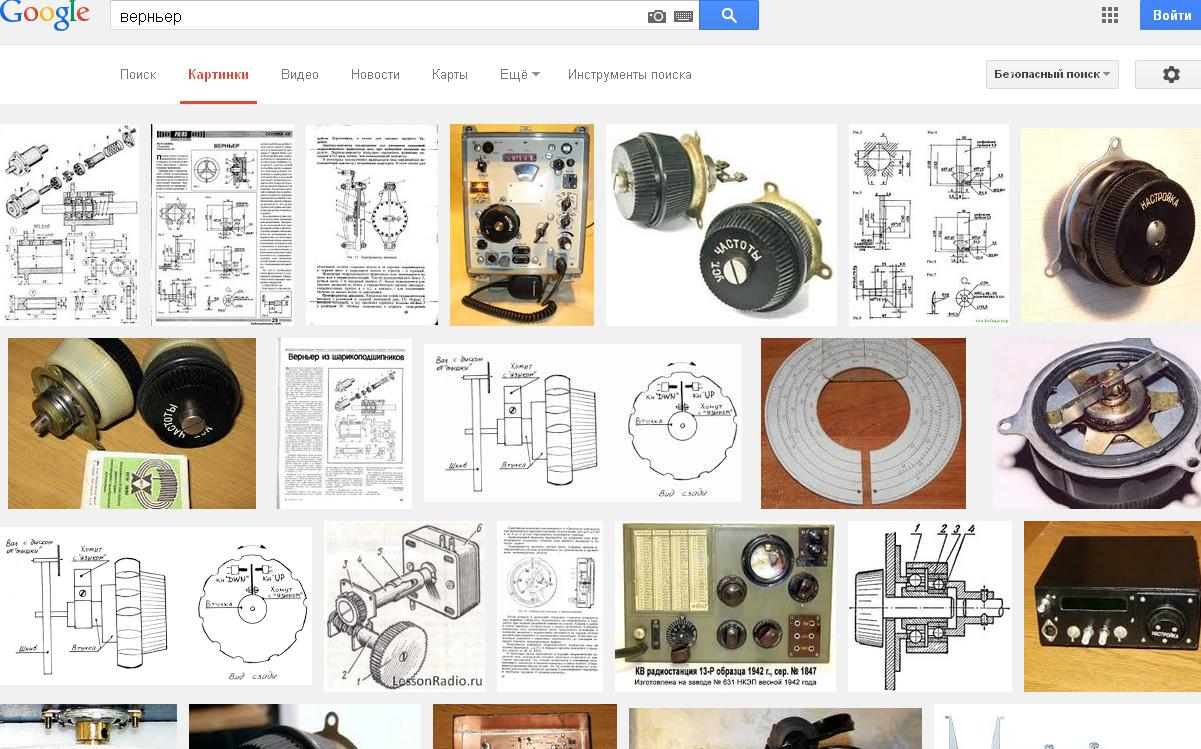Open Инструменты поиска options
Image resolution: width=1201 pixels, height=749 pixels.
pyautogui.click(x=629, y=75)
